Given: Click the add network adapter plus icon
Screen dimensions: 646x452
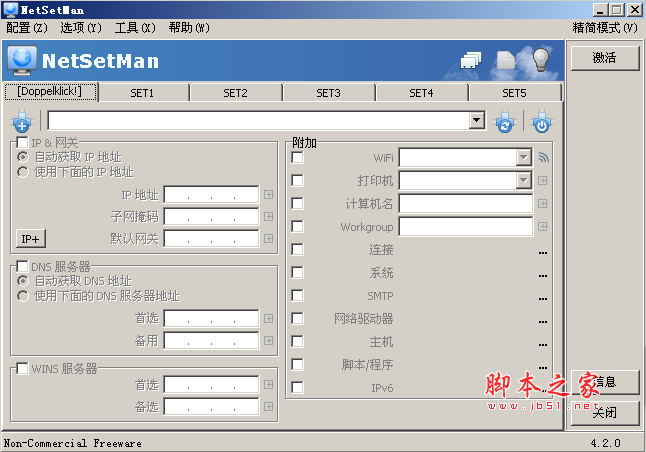Looking at the screenshot, I should click(22, 121).
